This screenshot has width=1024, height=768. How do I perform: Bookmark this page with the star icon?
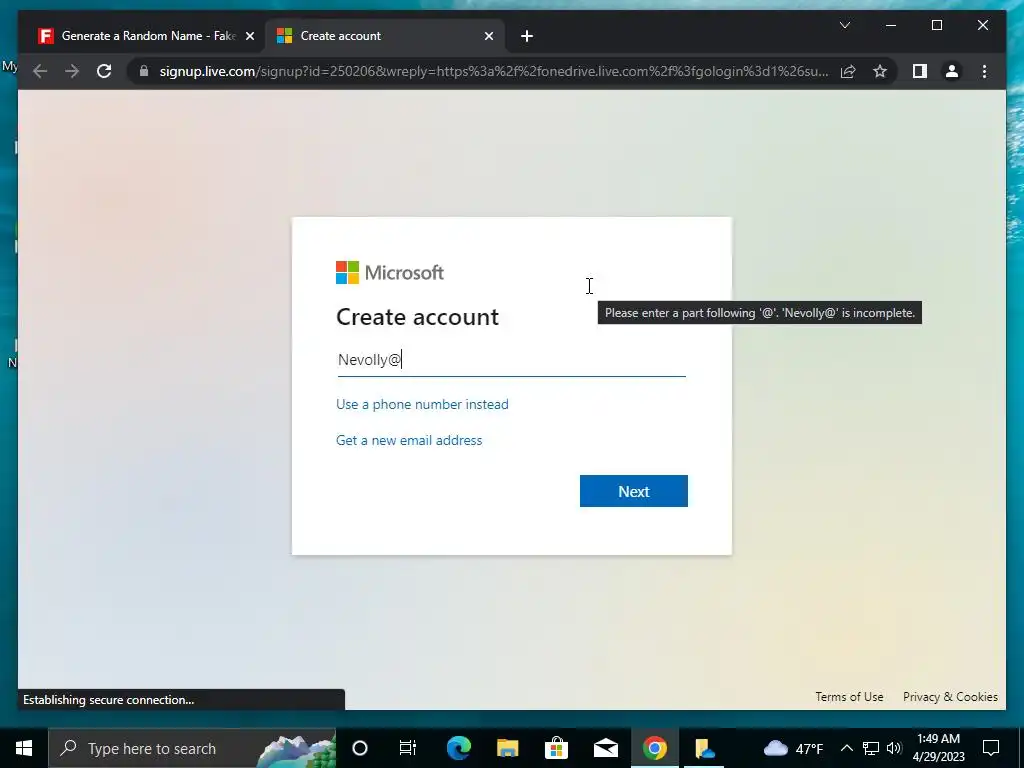pos(880,71)
